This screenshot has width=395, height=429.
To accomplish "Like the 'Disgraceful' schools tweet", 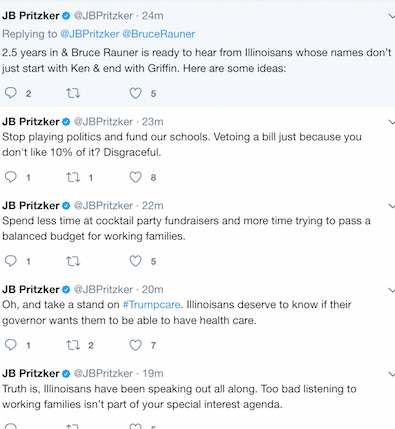I will pyautogui.click(x=135, y=177).
